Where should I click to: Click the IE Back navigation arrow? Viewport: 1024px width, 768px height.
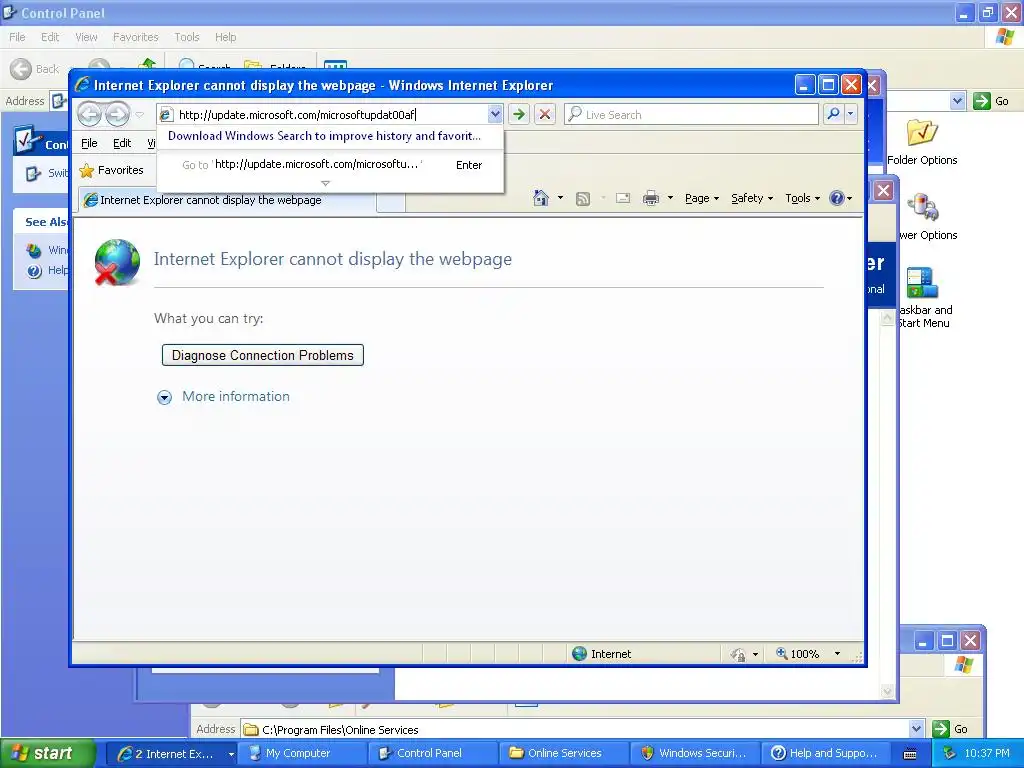89,114
